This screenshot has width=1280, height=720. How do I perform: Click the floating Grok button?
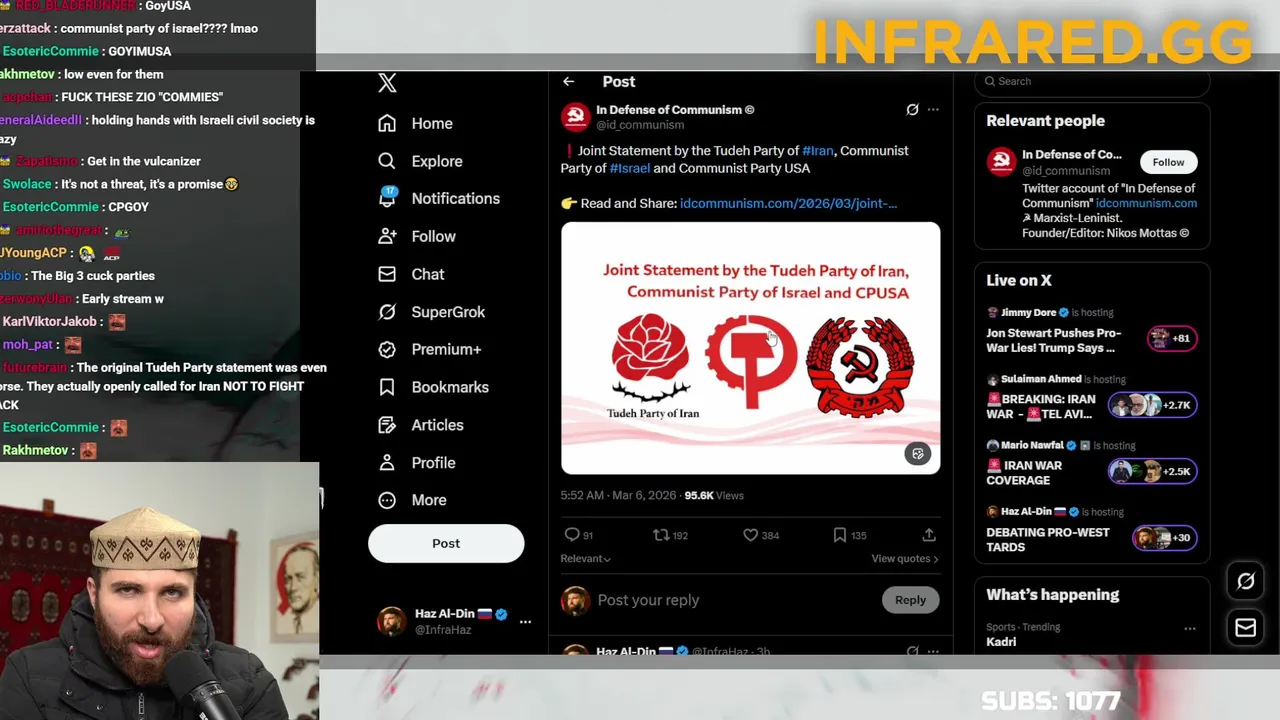click(1246, 581)
